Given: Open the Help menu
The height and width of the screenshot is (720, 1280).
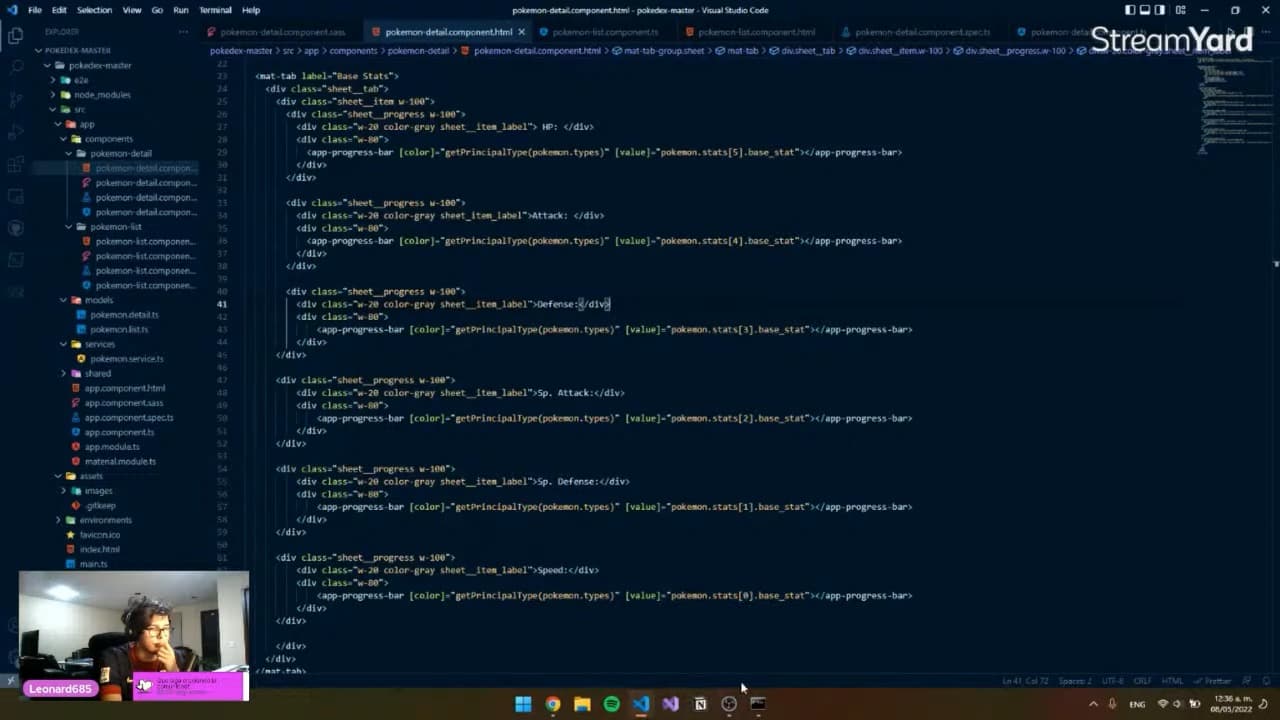Looking at the screenshot, I should (x=251, y=10).
